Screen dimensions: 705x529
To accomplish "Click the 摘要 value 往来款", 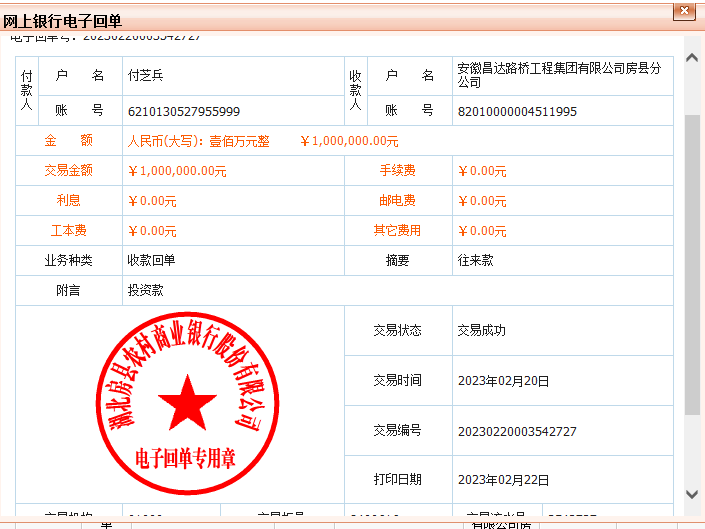I will 475,260.
